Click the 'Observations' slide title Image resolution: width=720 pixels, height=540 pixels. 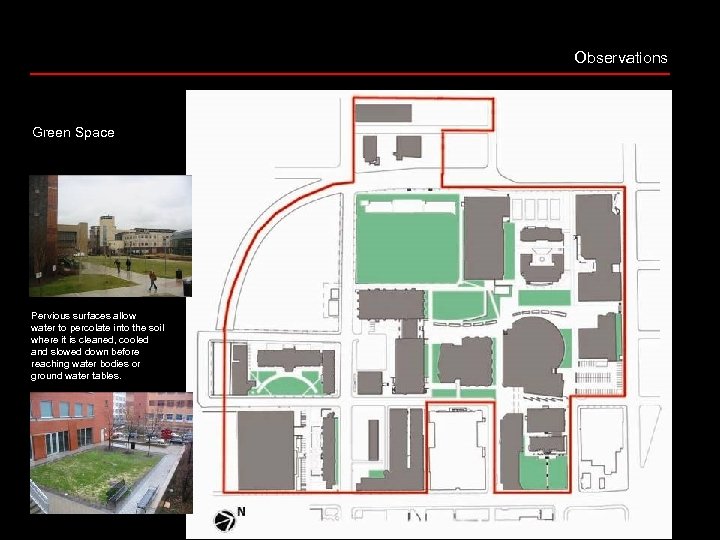[x=620, y=58]
